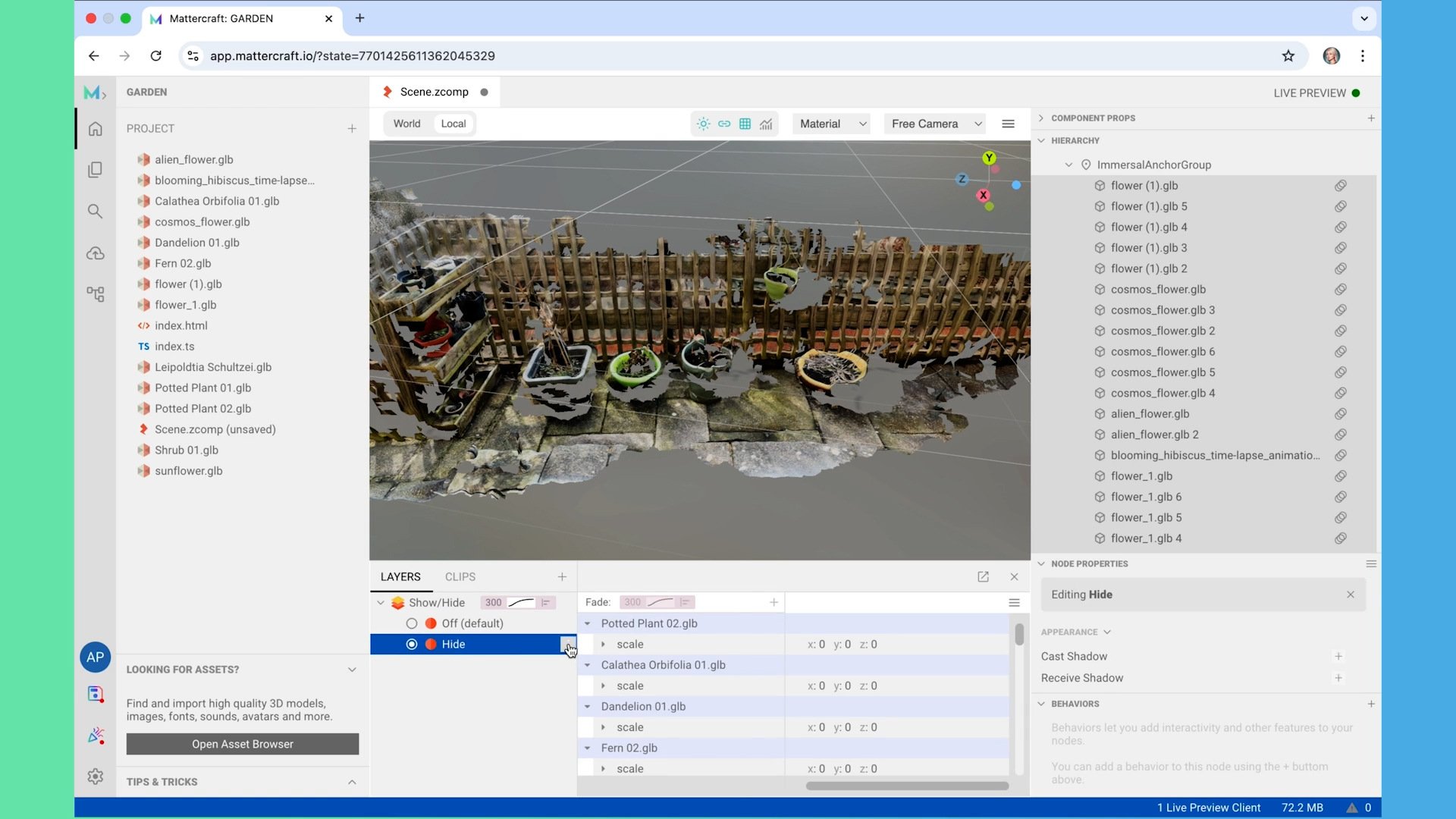Switch to the Layers tab
1456x819 pixels.
pos(400,577)
